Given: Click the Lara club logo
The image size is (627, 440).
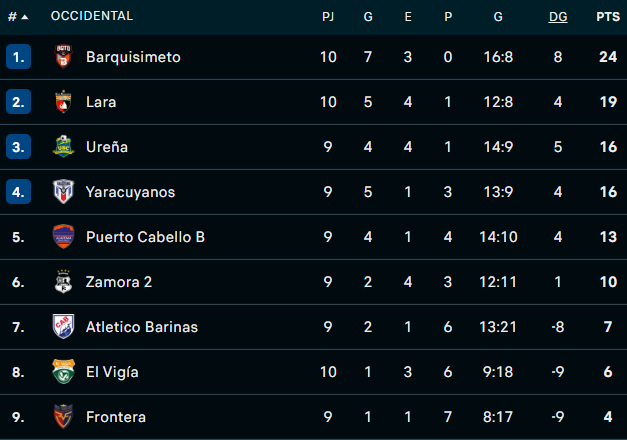Looking at the screenshot, I should (63, 102).
